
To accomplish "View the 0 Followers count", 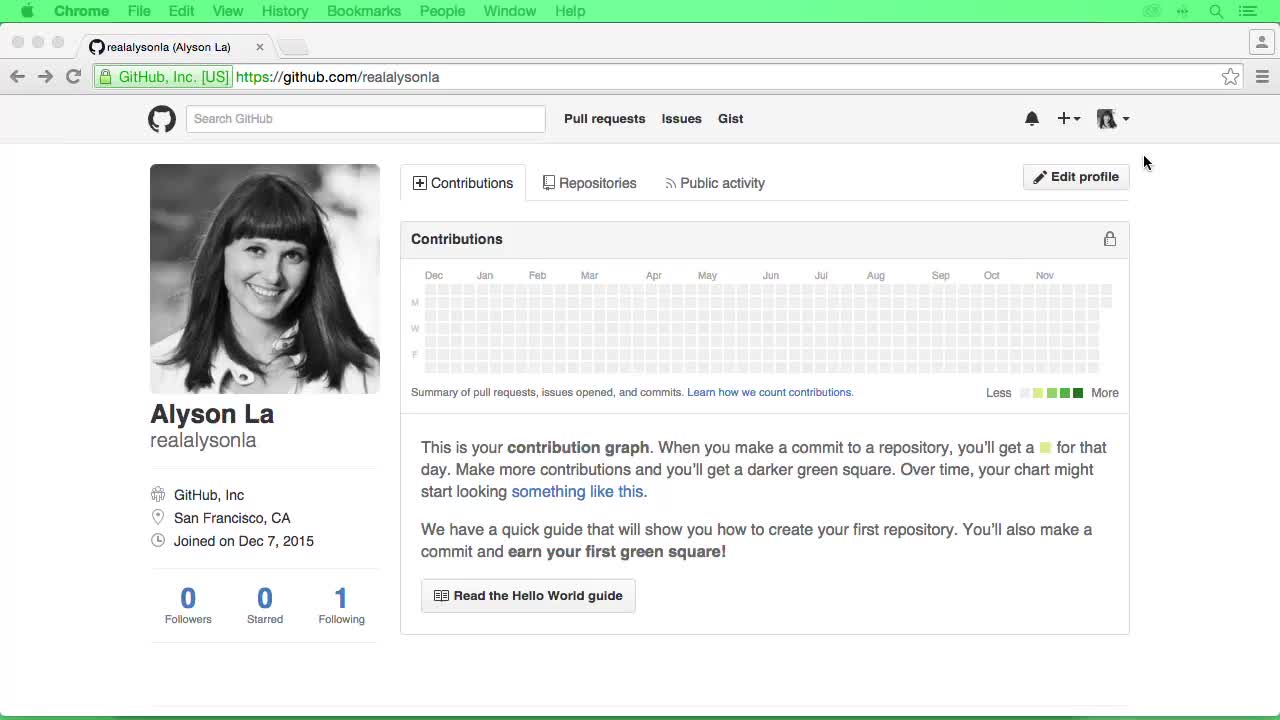I will click(188, 605).
